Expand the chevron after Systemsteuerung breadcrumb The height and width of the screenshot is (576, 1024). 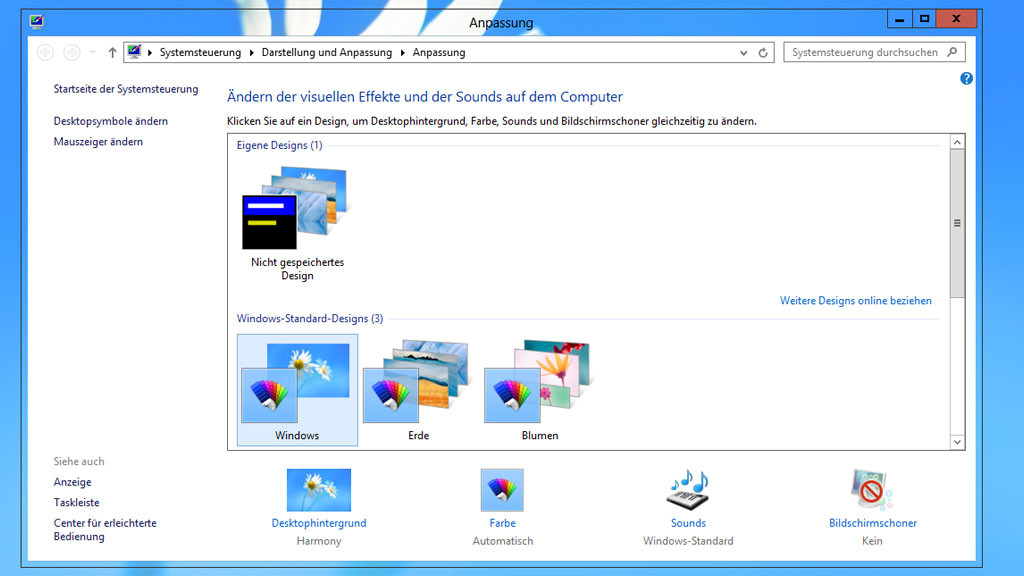(251, 53)
